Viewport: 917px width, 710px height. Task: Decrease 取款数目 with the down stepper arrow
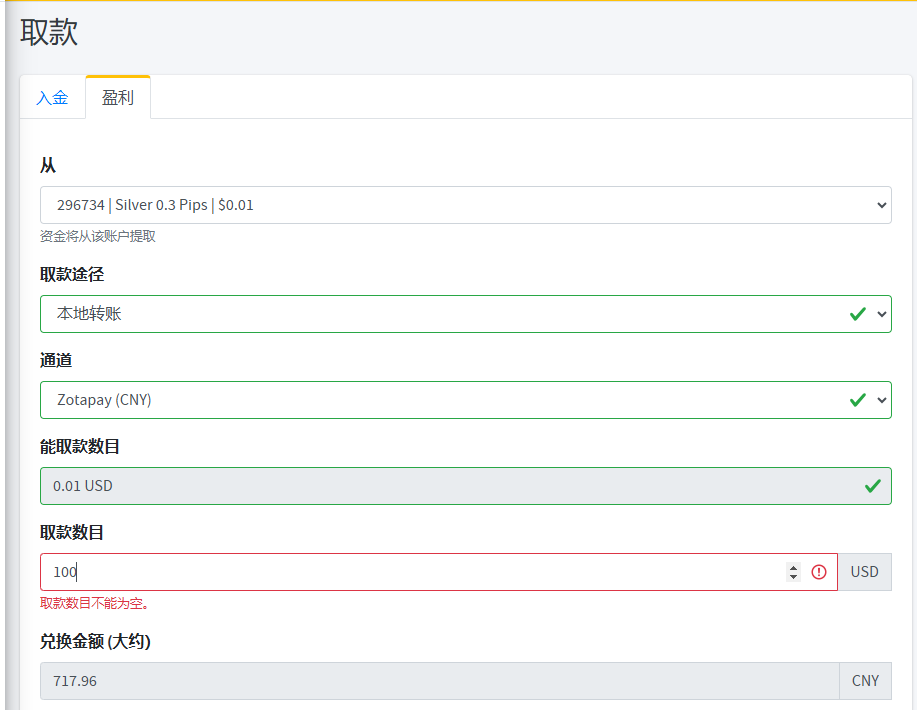(794, 577)
